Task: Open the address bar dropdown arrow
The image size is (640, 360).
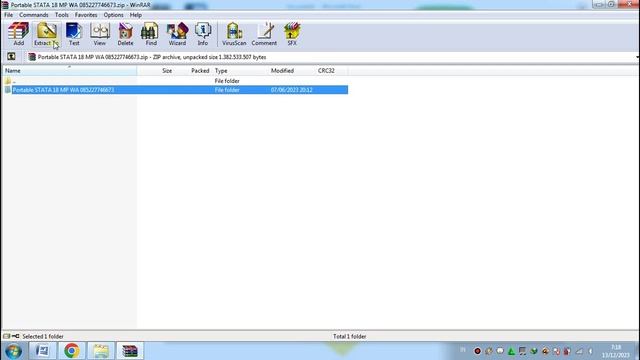Action: (x=637, y=57)
